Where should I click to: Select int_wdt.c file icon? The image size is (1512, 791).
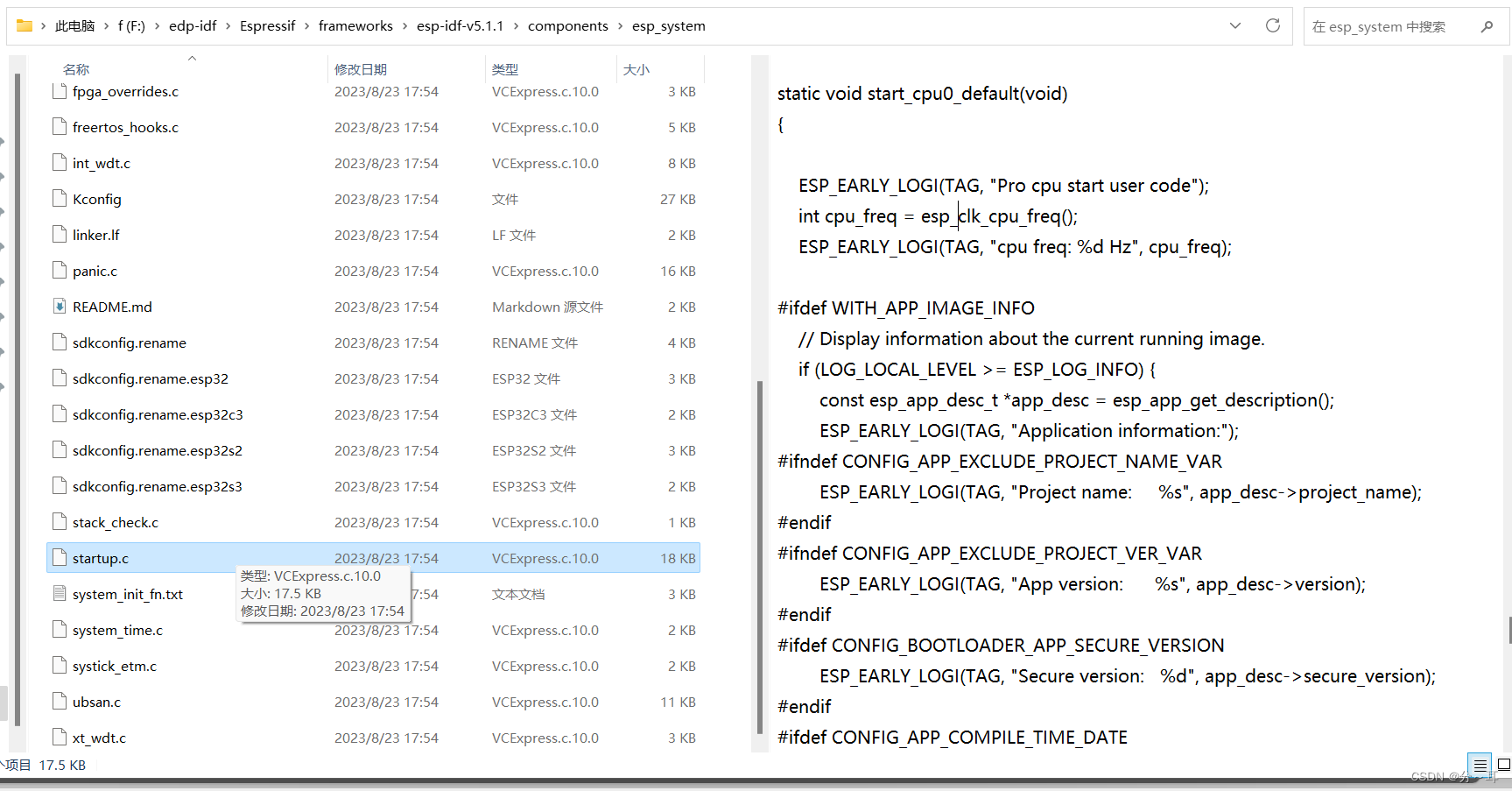[x=60, y=163]
